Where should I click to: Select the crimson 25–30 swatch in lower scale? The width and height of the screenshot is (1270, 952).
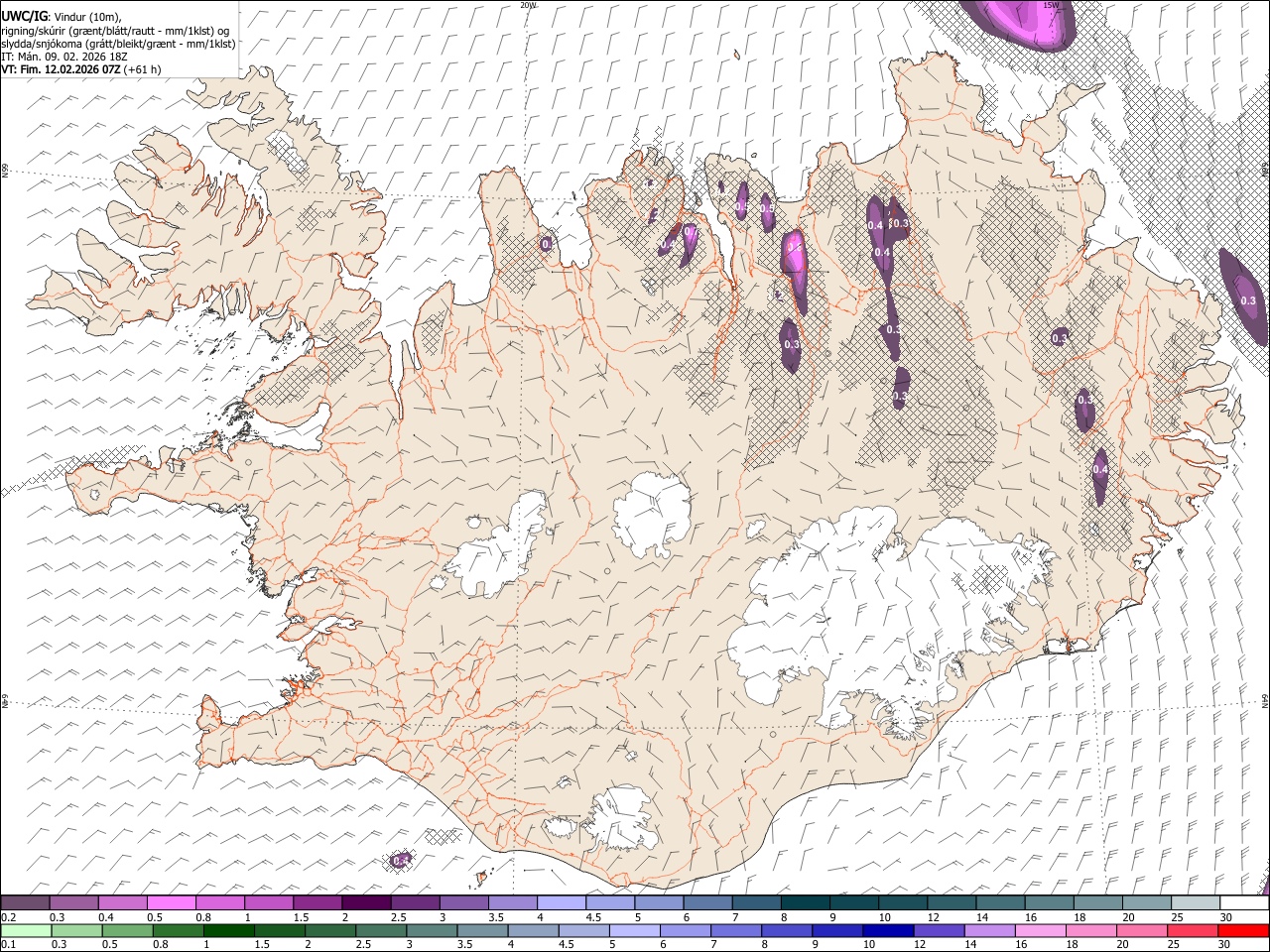(1193, 931)
